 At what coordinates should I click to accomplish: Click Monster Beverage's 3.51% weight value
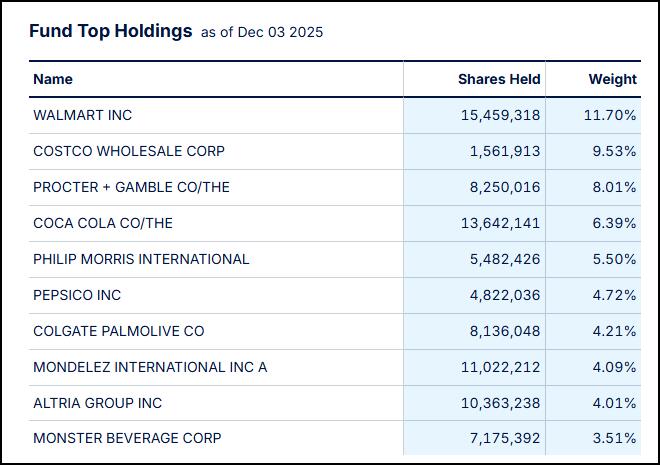pos(614,438)
